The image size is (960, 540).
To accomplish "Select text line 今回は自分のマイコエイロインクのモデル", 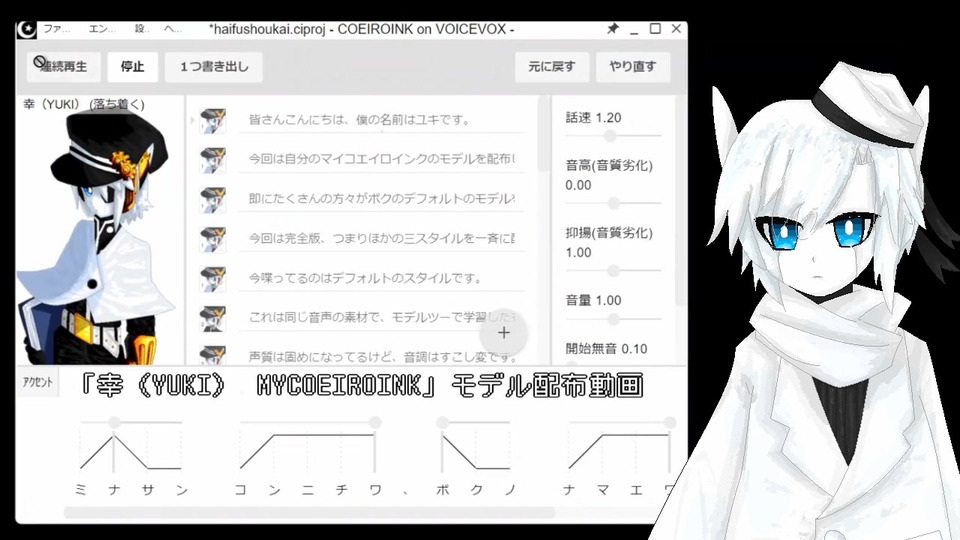I will [x=381, y=159].
